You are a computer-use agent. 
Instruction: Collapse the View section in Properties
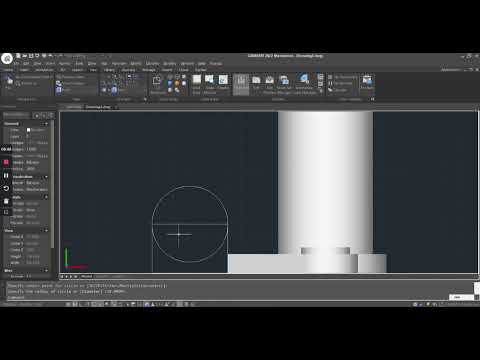coord(46,230)
